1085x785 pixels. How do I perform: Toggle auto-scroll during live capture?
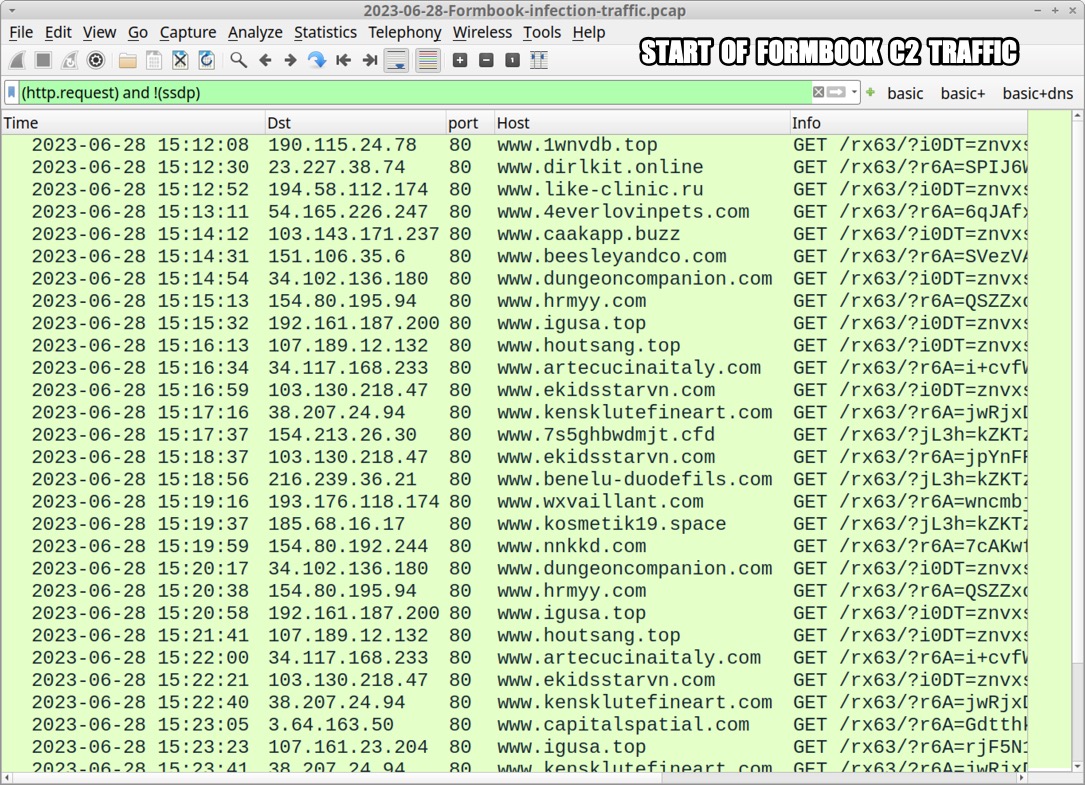[396, 60]
